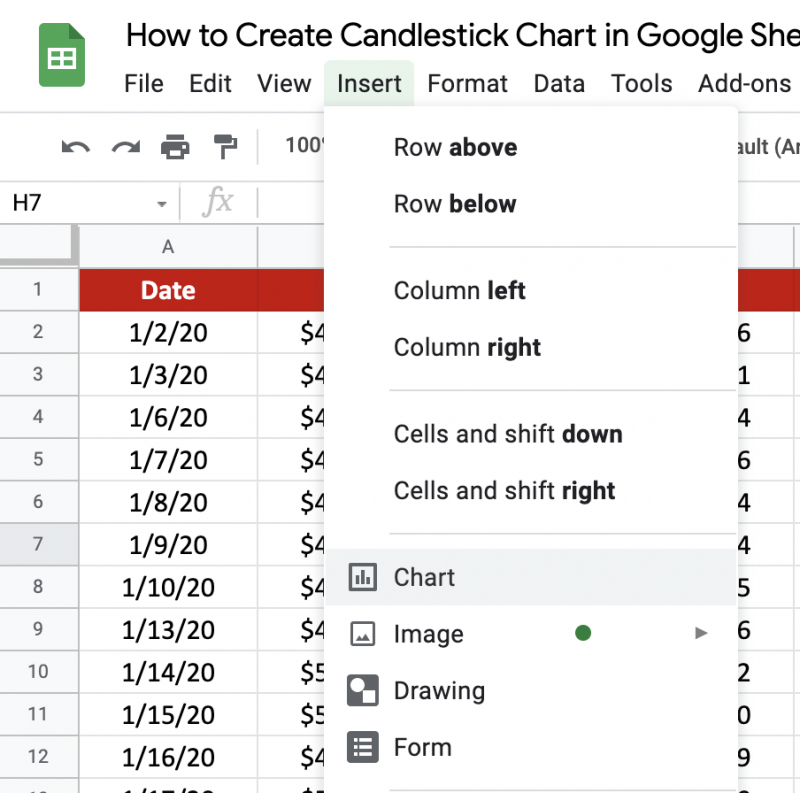This screenshot has width=800, height=793.
Task: Click the Form icon in Insert menu
Action: (x=365, y=747)
